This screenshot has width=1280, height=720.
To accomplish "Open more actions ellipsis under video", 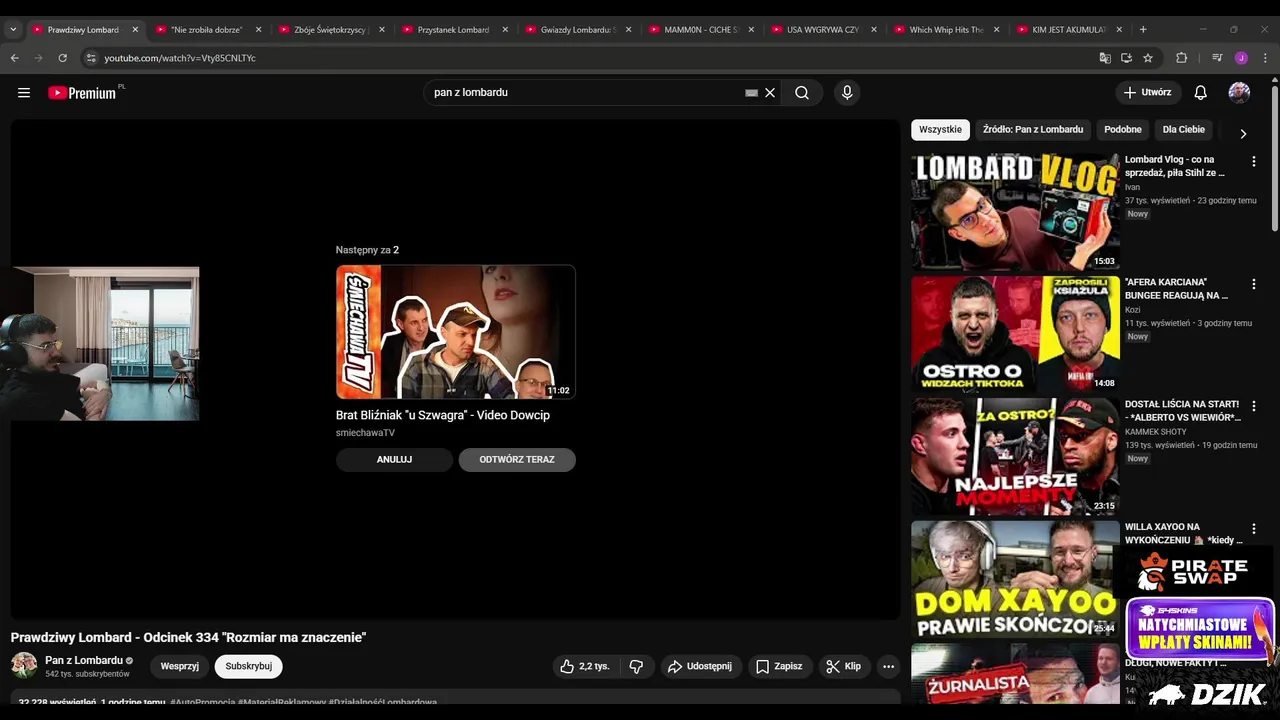I will pos(888,666).
